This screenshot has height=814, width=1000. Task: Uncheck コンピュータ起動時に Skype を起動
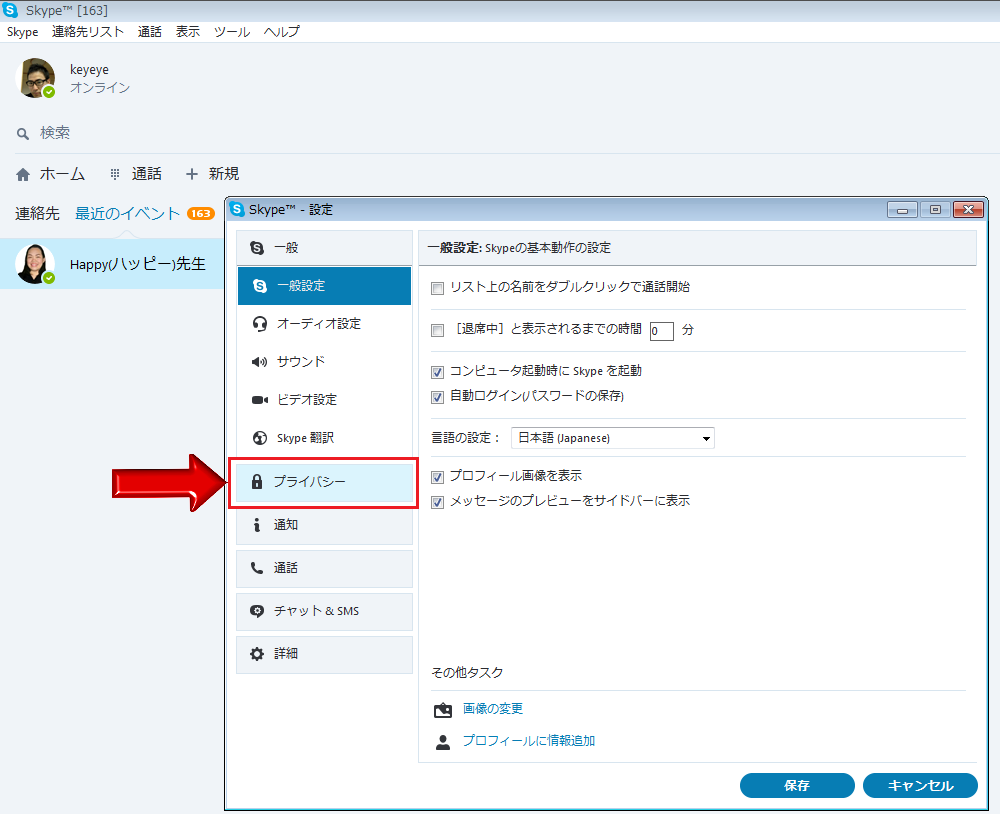click(438, 372)
